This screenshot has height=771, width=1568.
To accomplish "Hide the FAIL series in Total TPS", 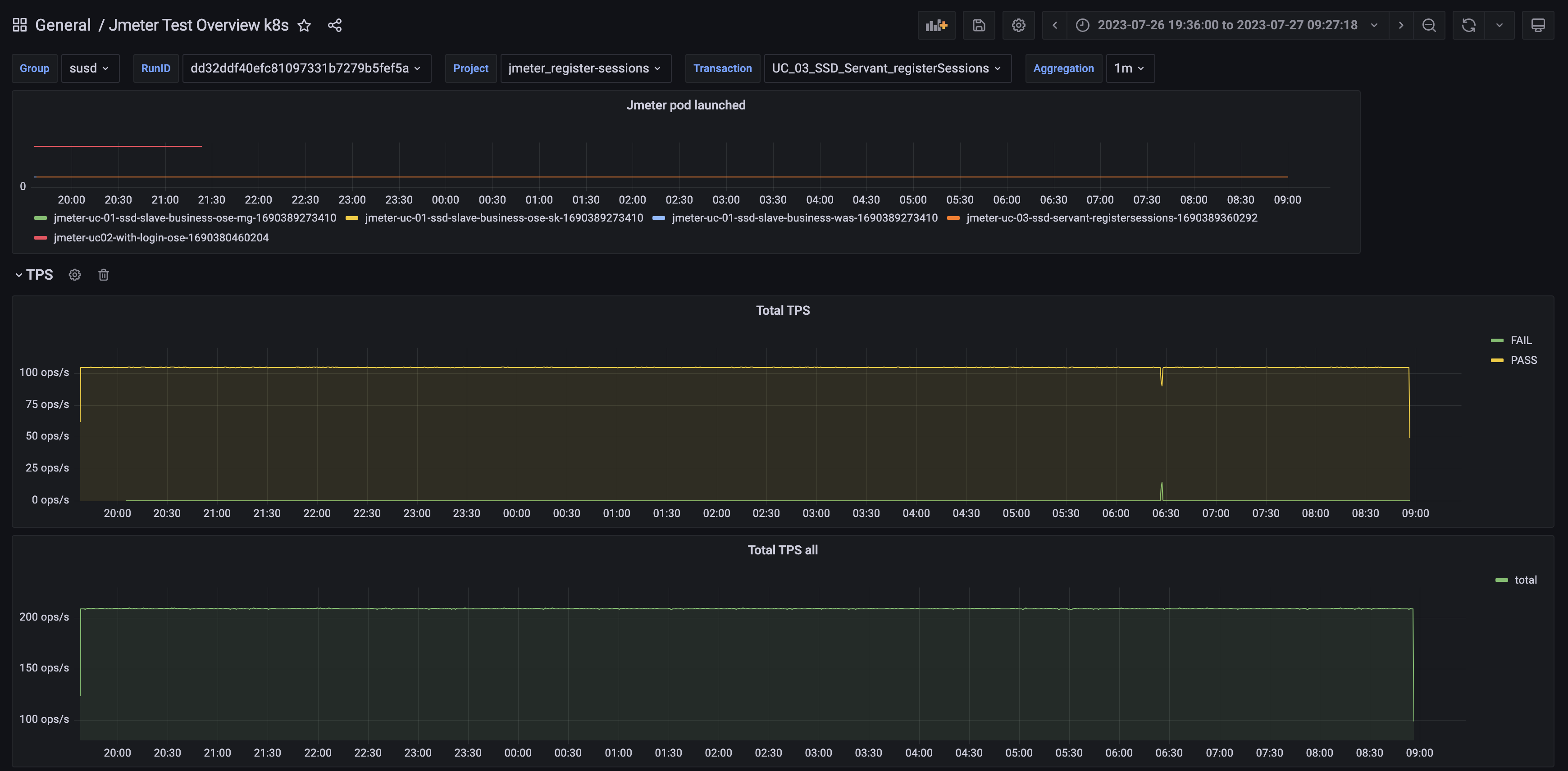I will [1521, 340].
